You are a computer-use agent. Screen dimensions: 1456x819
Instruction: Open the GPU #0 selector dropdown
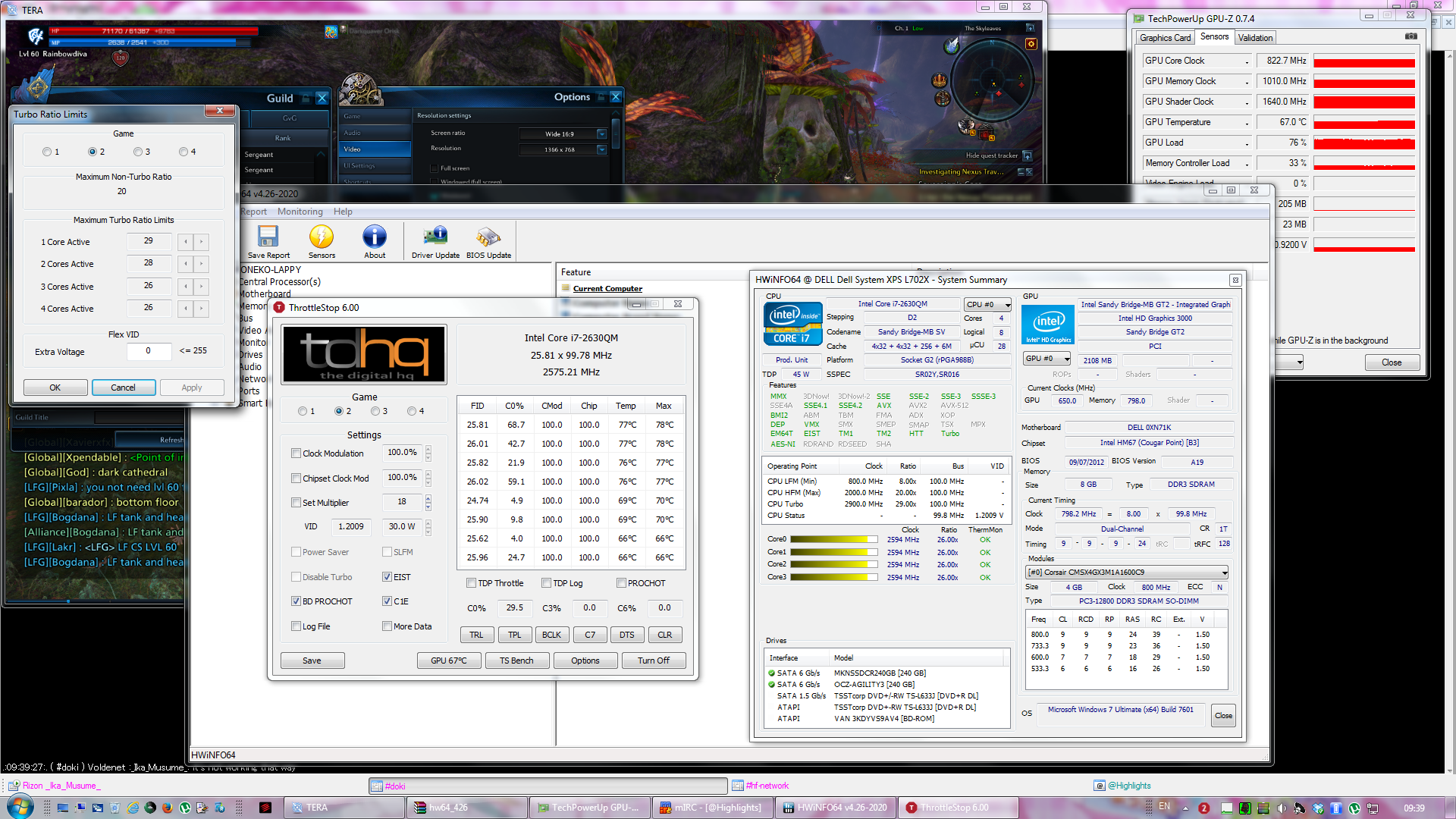[x=1047, y=359]
